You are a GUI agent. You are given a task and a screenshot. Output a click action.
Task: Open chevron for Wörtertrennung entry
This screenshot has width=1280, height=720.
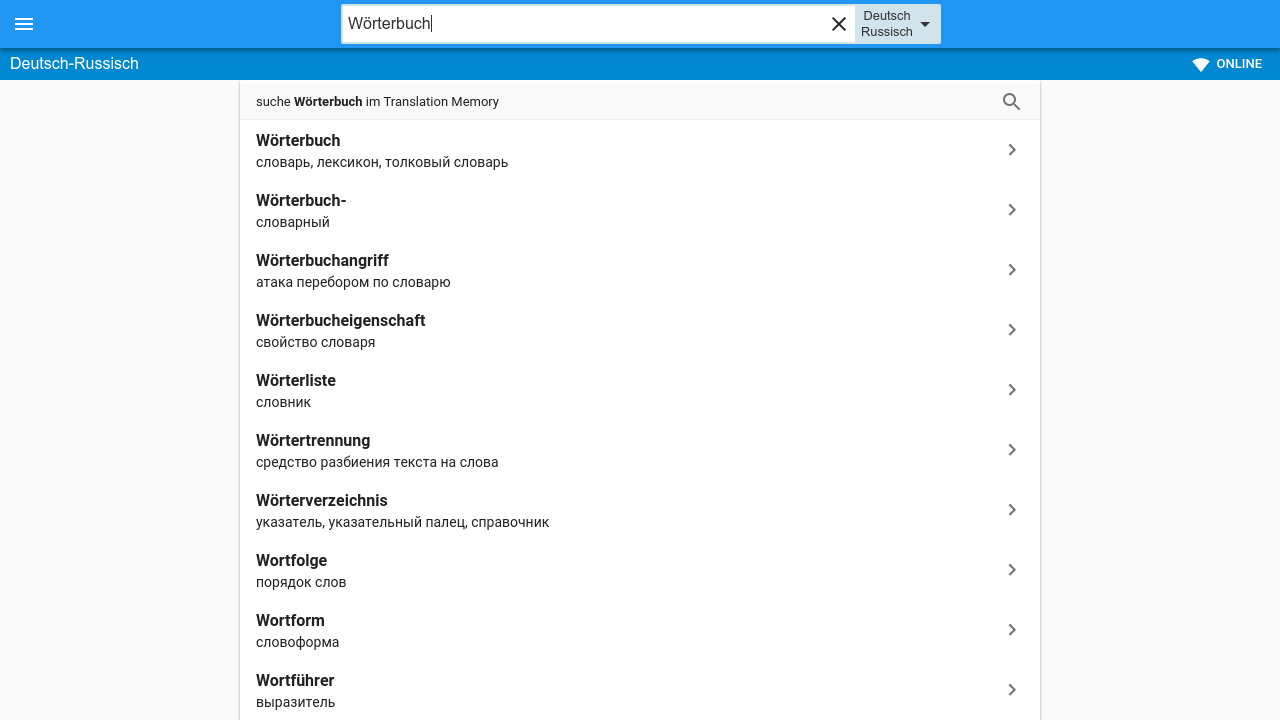point(1012,450)
